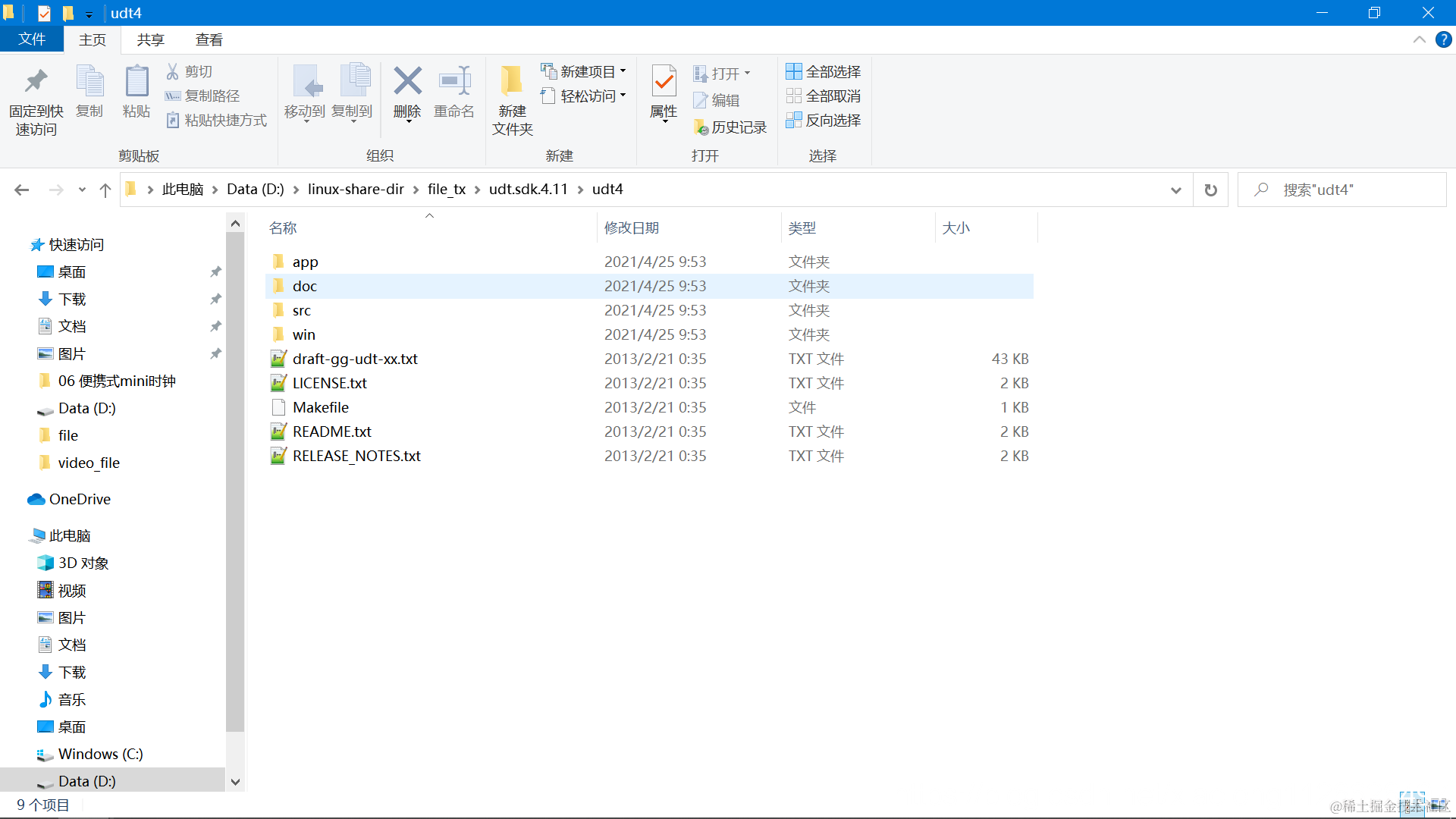This screenshot has height=819, width=1456.
Task: Click Select None (全部取消) option
Action: tap(824, 96)
